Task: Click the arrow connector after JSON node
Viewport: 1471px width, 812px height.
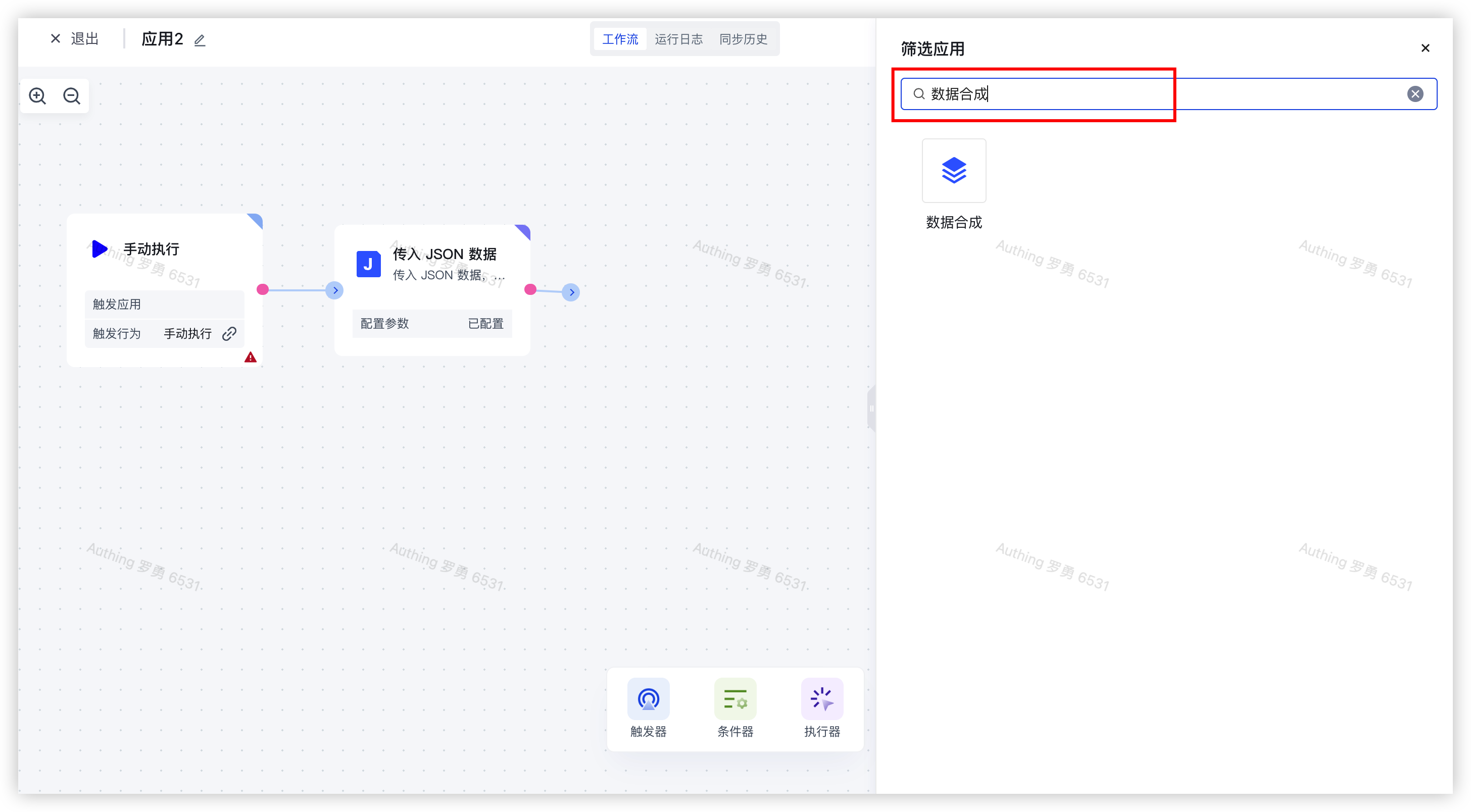Action: (571, 292)
